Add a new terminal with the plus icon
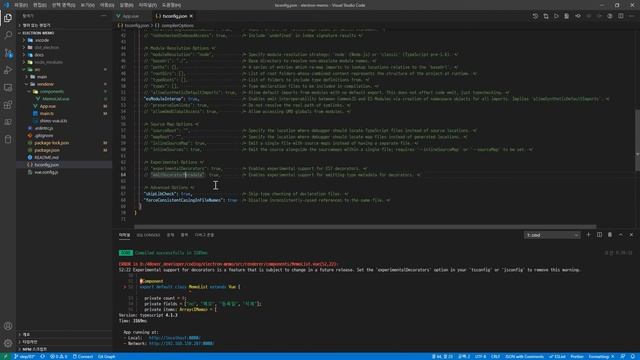Image resolution: width=640 pixels, height=360 pixels. click(588, 235)
